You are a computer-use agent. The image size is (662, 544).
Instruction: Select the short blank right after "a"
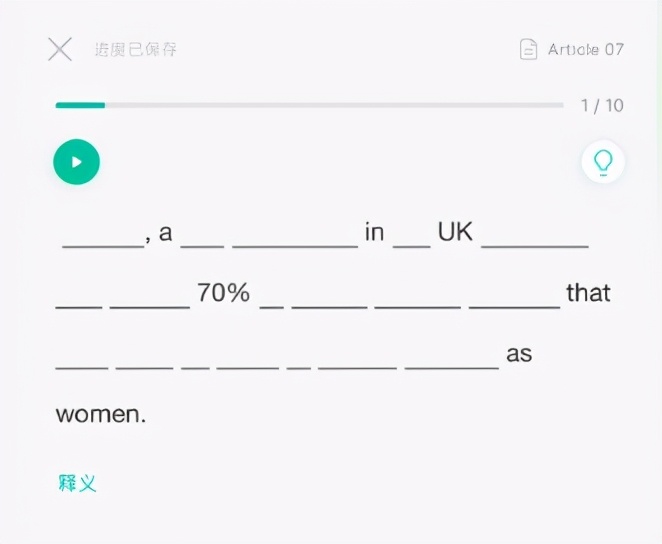point(203,236)
